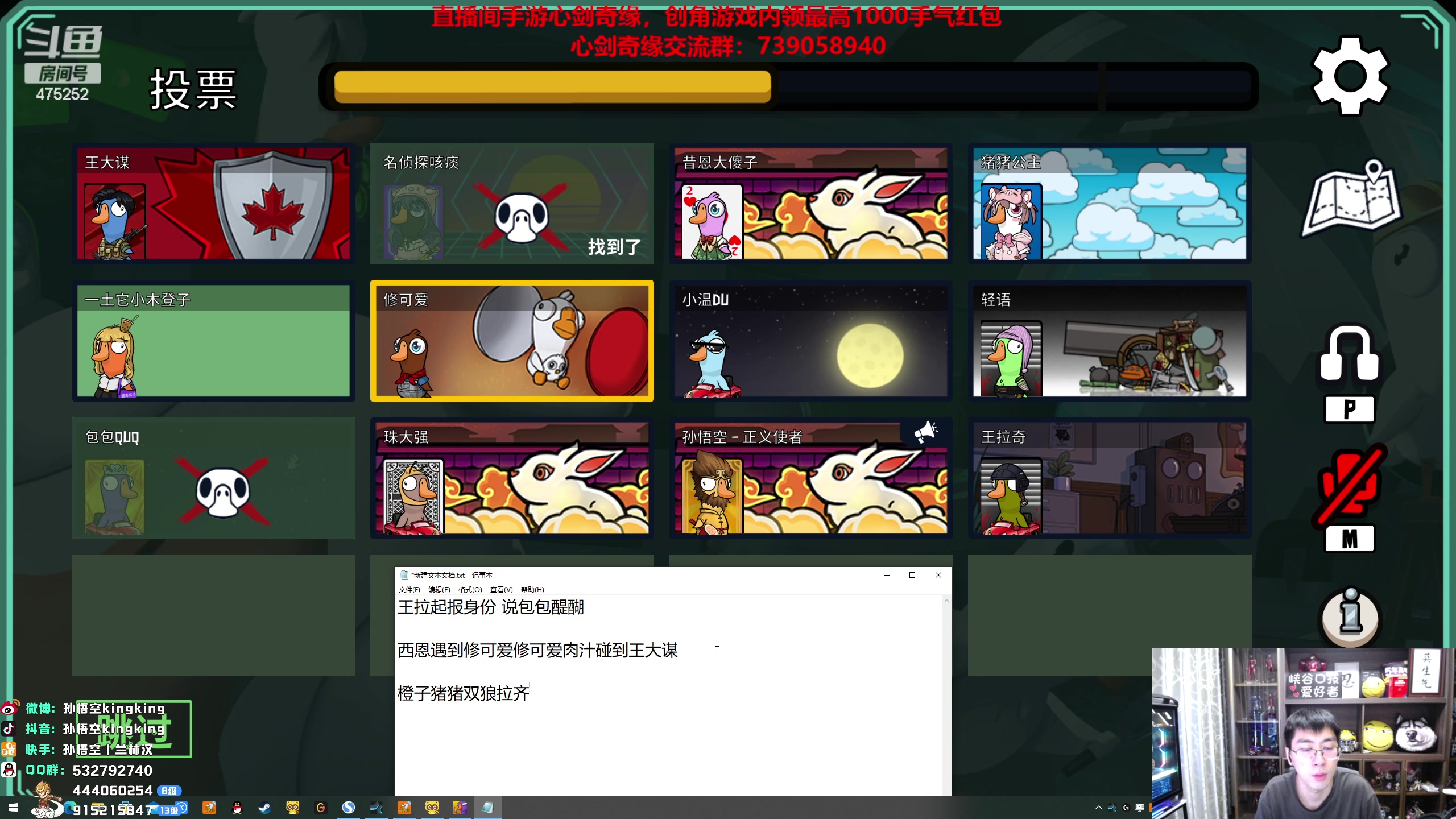The height and width of the screenshot is (819, 1456).
Task: Open the info pawn icon
Action: point(1350,617)
